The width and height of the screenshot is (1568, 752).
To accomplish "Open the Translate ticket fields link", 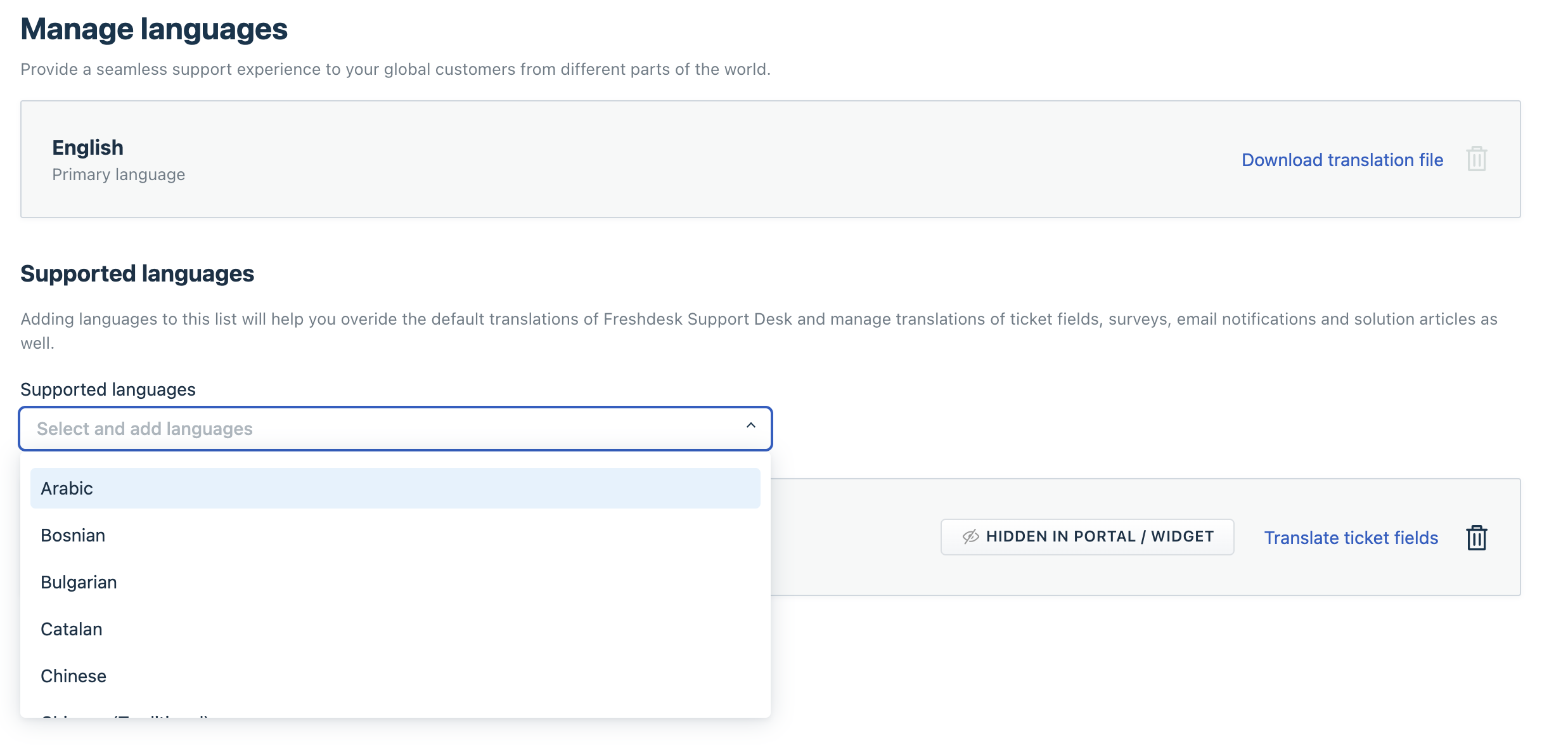I will [x=1351, y=538].
